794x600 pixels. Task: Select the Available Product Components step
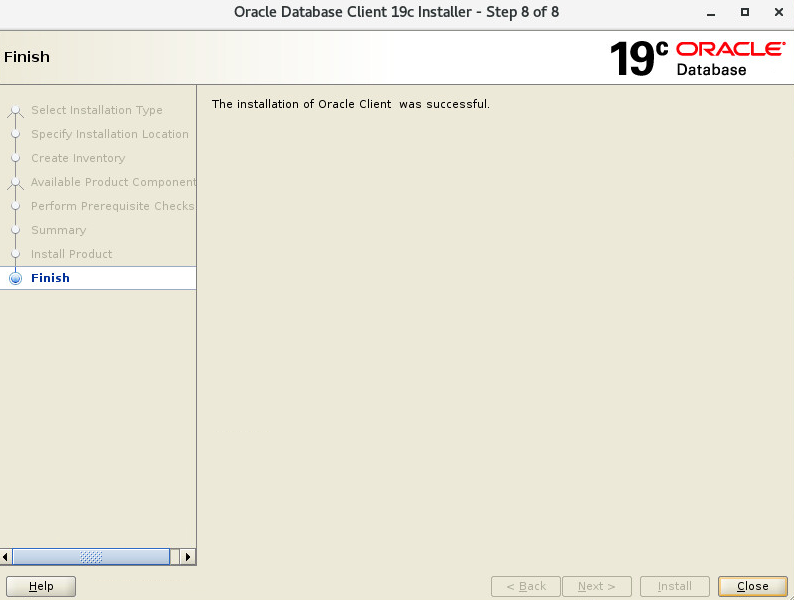[x=113, y=182]
